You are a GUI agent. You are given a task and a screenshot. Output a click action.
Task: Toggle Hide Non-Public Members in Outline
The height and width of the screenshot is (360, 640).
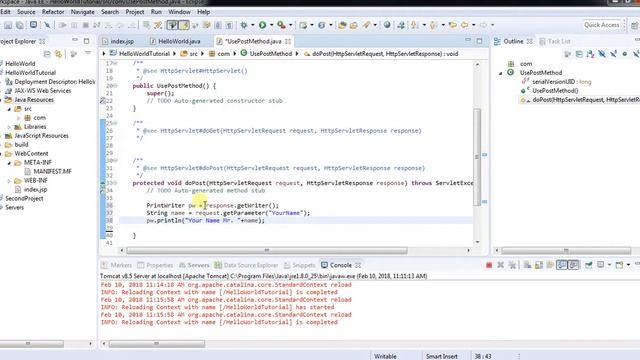[624, 54]
